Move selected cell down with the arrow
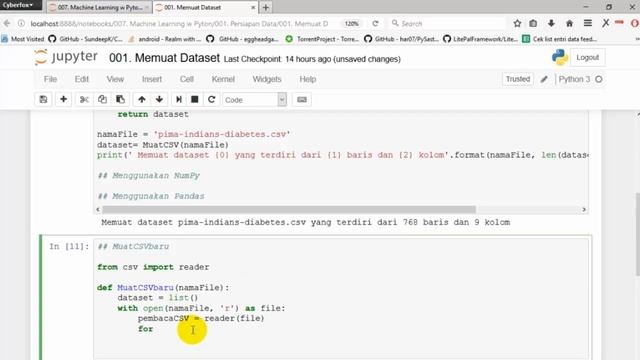 [x=159, y=100]
